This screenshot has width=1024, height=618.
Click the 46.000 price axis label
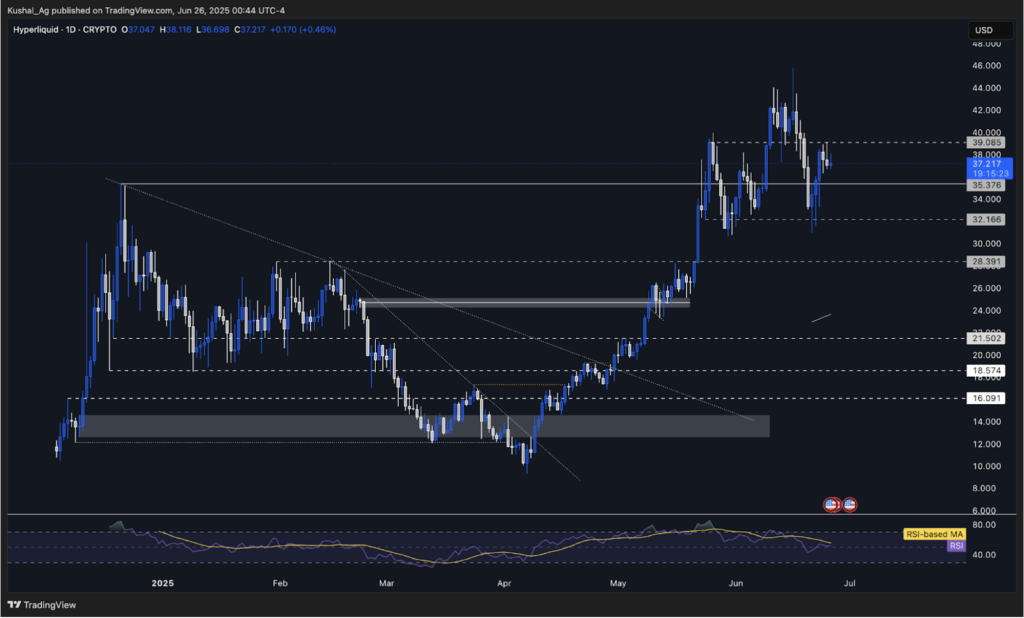(986, 66)
